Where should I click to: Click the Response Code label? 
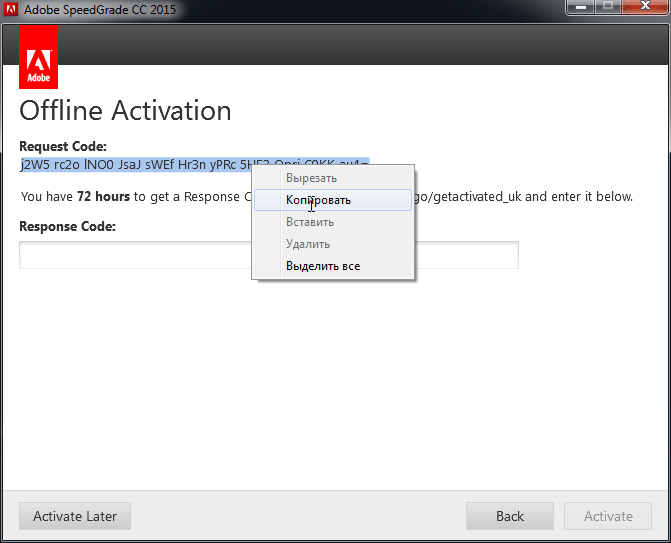[68, 226]
